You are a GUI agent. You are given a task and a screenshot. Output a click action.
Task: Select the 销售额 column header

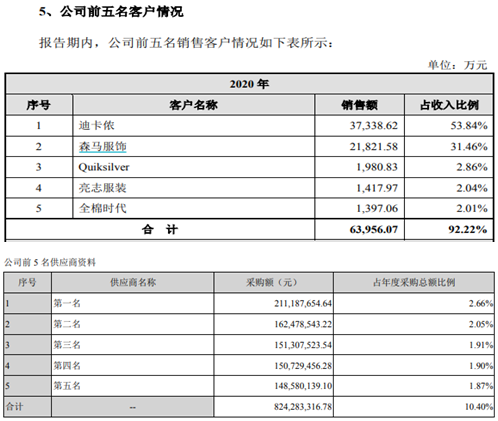coord(359,105)
